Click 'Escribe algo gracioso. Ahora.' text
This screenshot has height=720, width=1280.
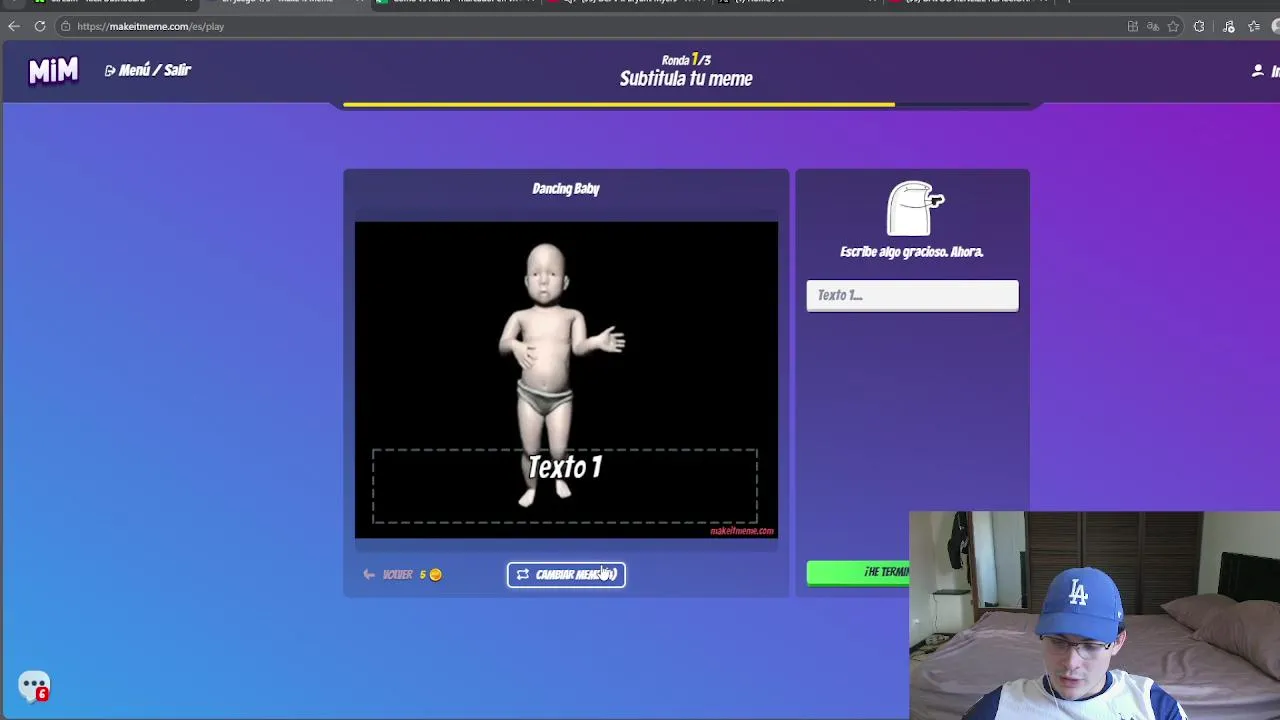(912, 252)
